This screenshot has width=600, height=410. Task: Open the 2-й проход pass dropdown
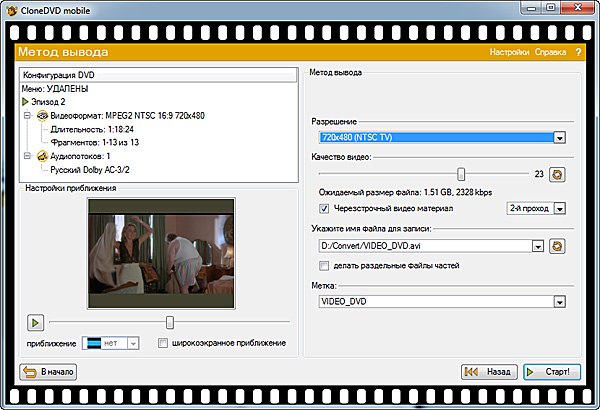click(x=560, y=209)
